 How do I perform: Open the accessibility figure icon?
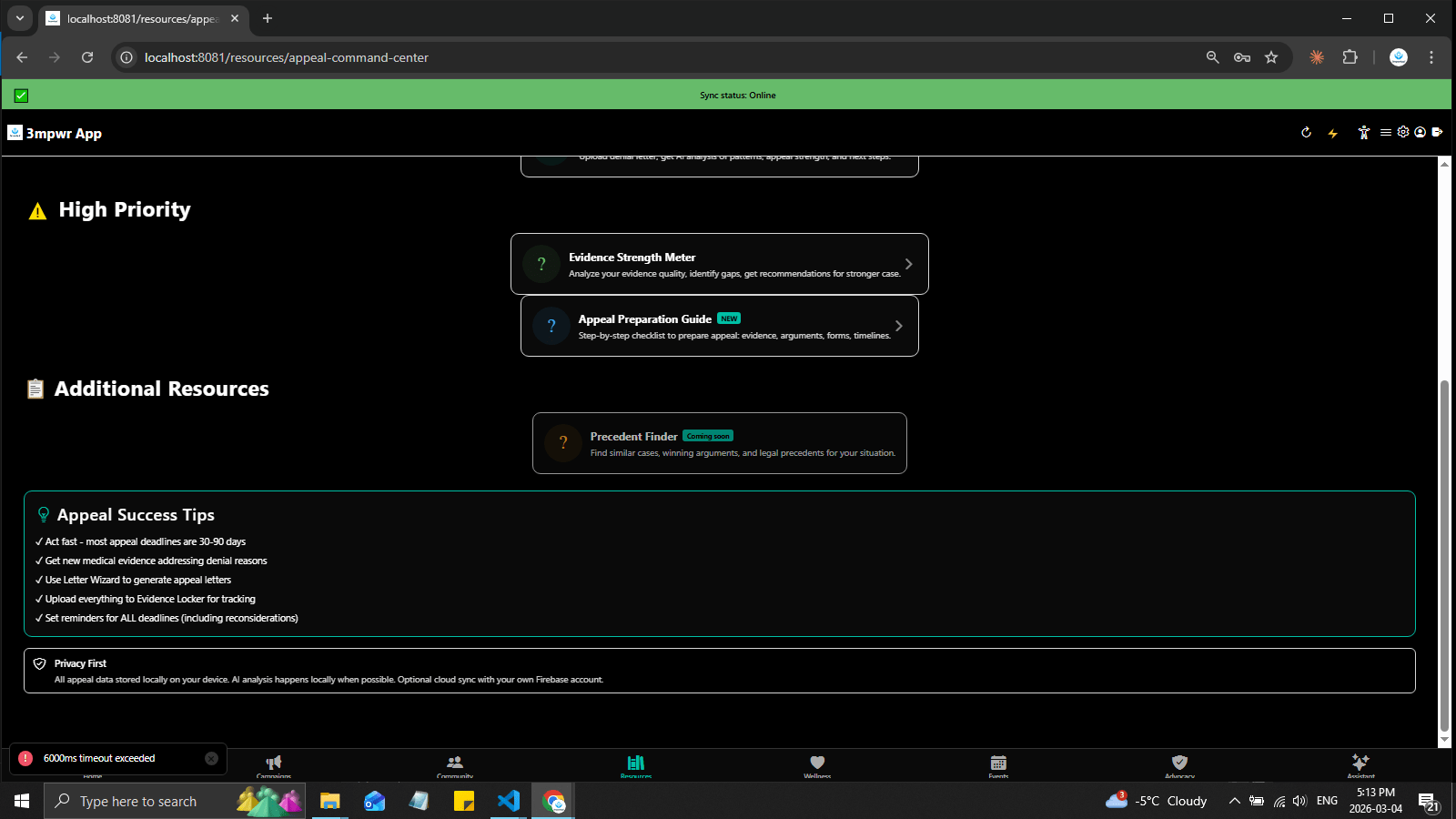1363,133
